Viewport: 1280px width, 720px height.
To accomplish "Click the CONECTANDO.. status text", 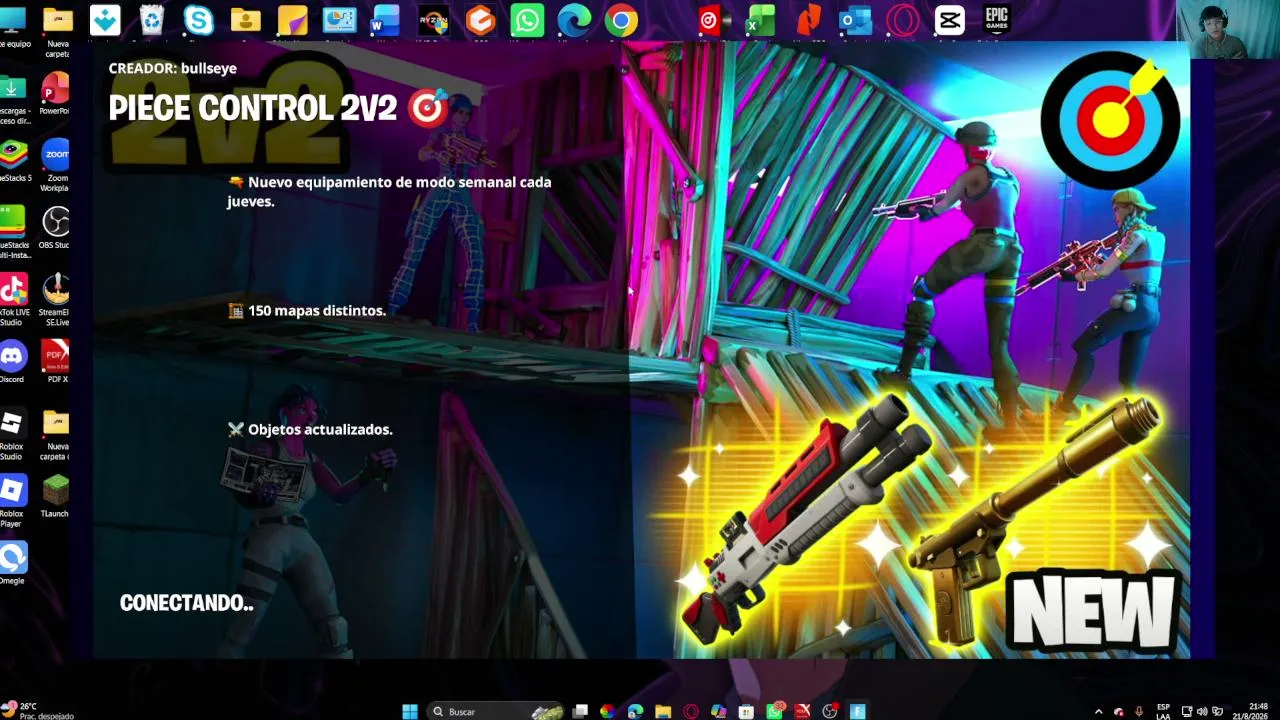I will pyautogui.click(x=186, y=603).
